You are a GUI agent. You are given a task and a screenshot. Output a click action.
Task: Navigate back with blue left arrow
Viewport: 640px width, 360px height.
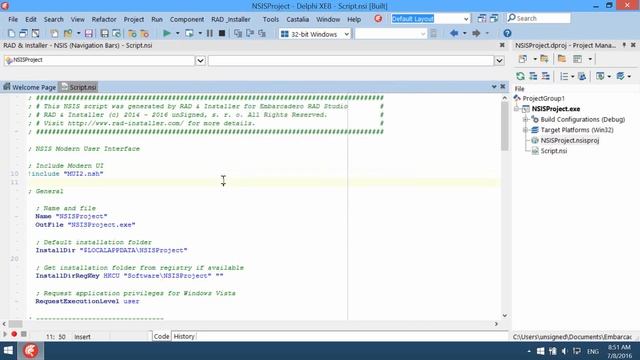click(454, 33)
